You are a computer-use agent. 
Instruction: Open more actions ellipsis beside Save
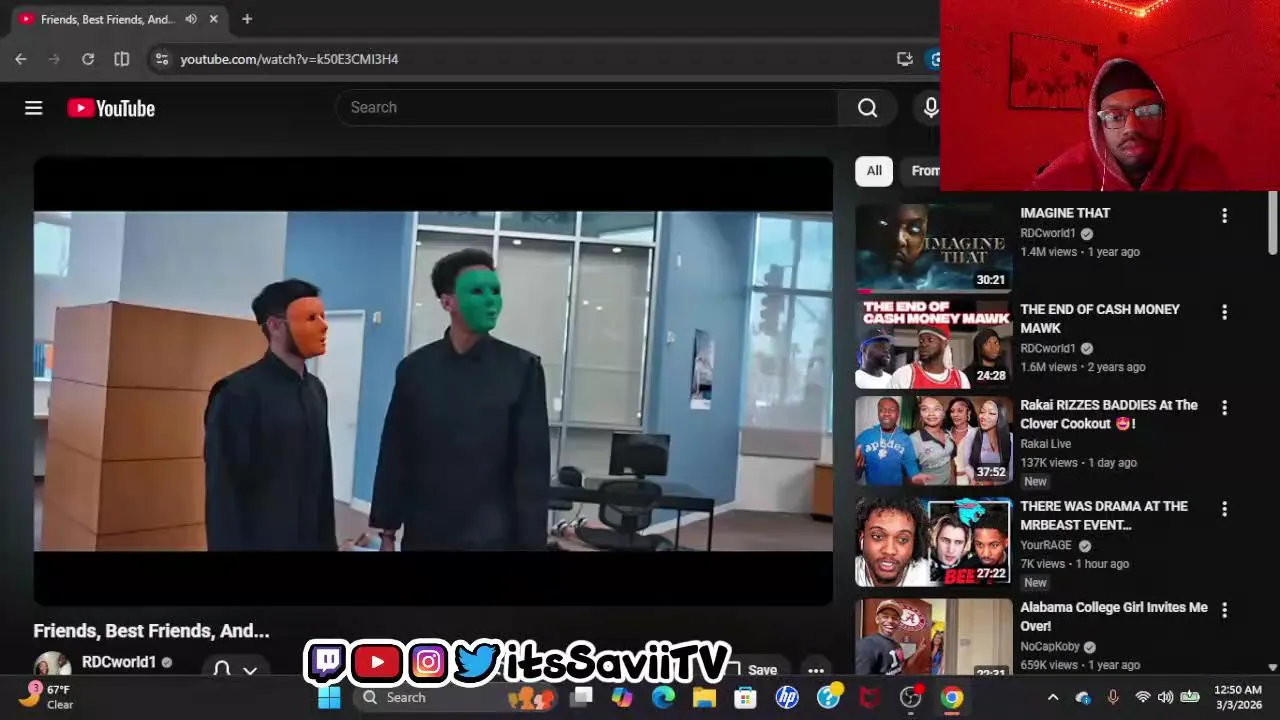coord(816,670)
